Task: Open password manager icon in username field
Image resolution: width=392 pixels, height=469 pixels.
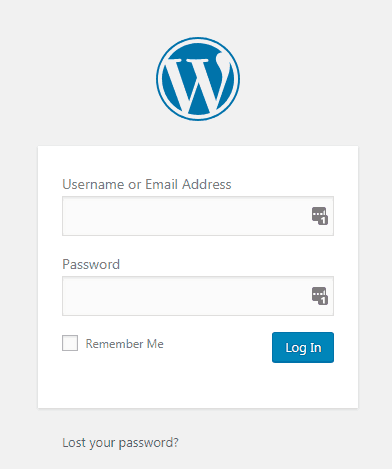Action: tap(320, 216)
